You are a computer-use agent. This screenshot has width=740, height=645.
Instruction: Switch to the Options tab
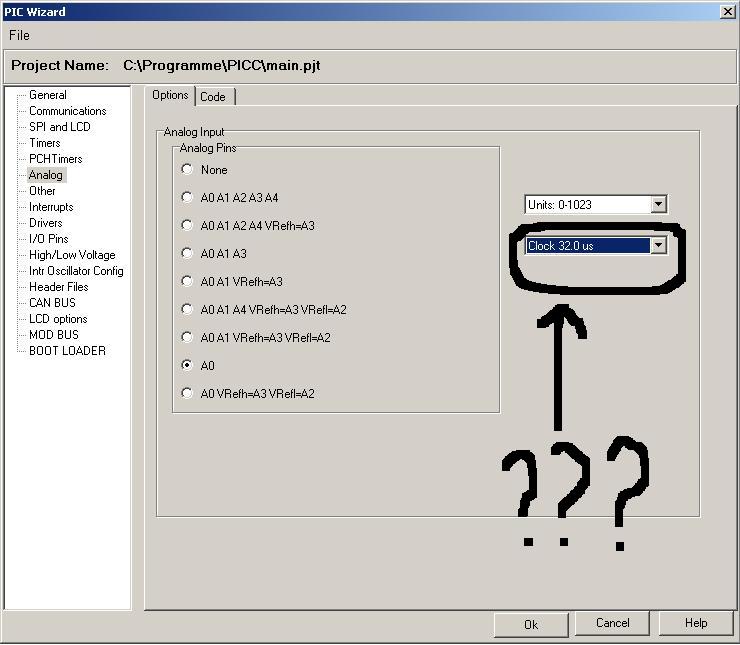coord(170,95)
